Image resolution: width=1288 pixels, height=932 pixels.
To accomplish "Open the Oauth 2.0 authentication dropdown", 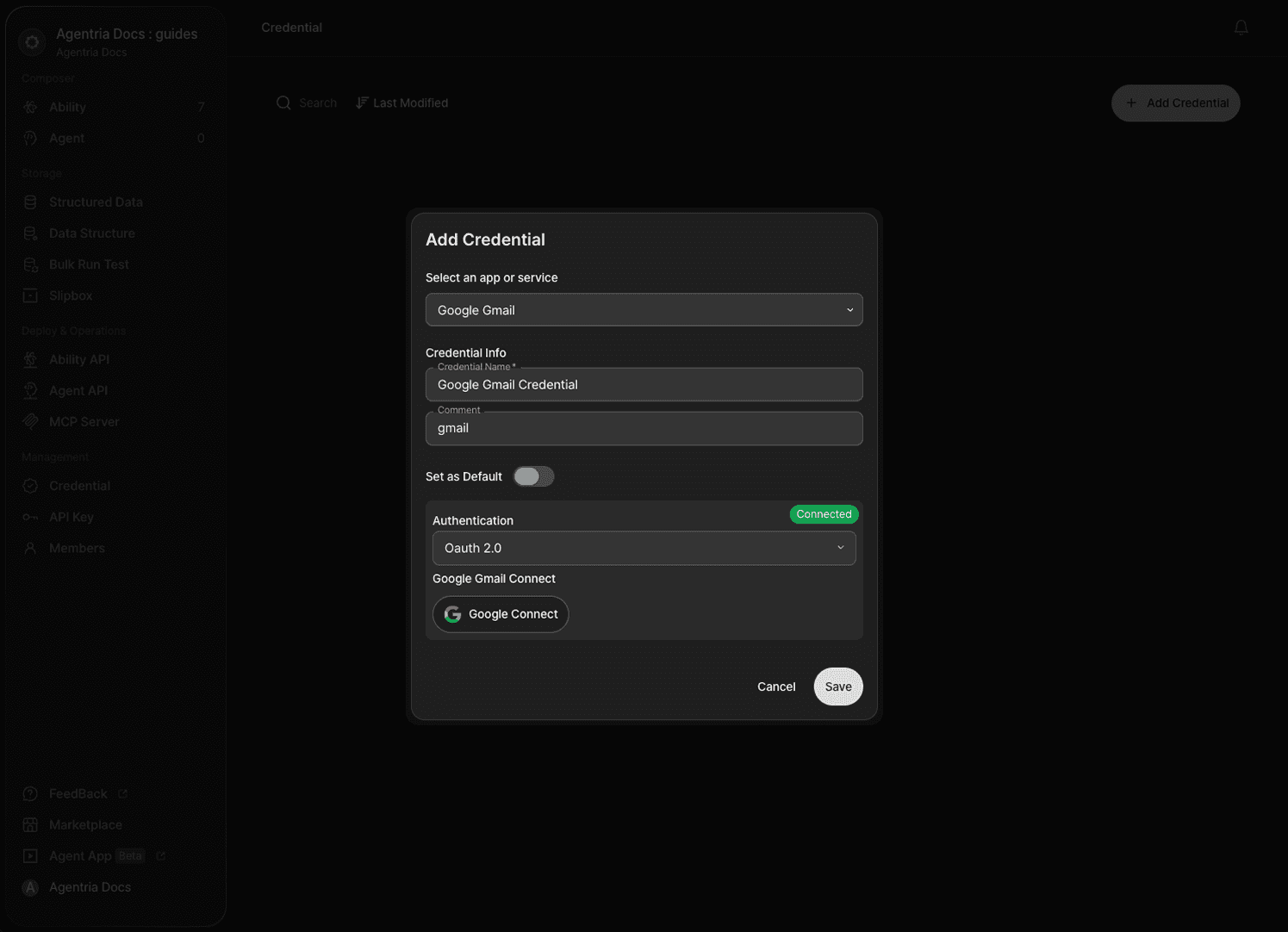I will click(x=644, y=548).
